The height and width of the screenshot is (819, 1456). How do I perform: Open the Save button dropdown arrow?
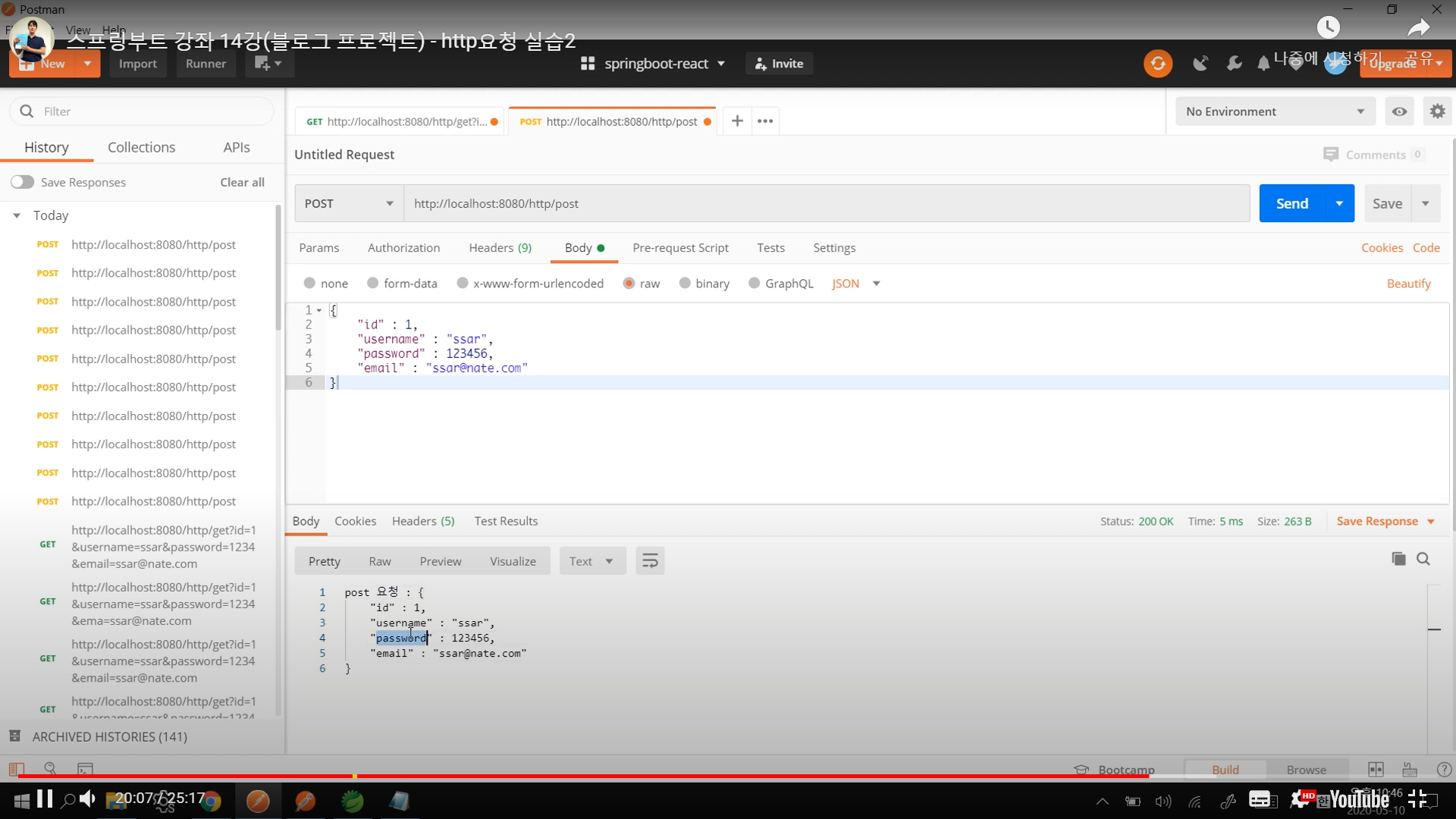point(1426,203)
